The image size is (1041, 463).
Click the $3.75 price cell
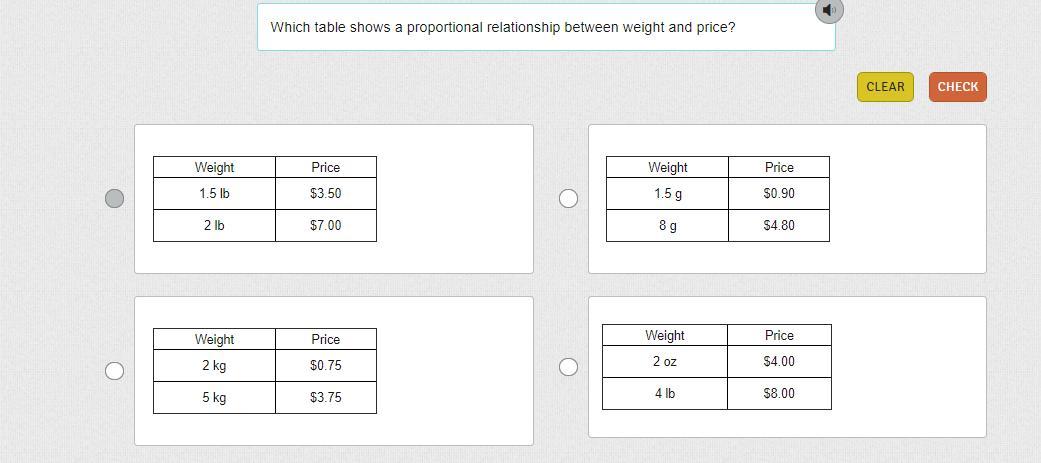326,397
